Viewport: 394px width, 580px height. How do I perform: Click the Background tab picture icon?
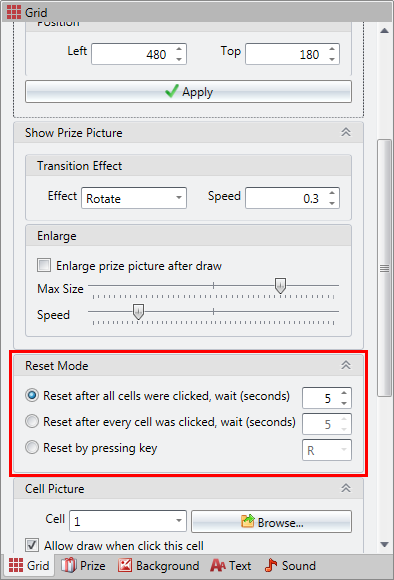pos(125,566)
